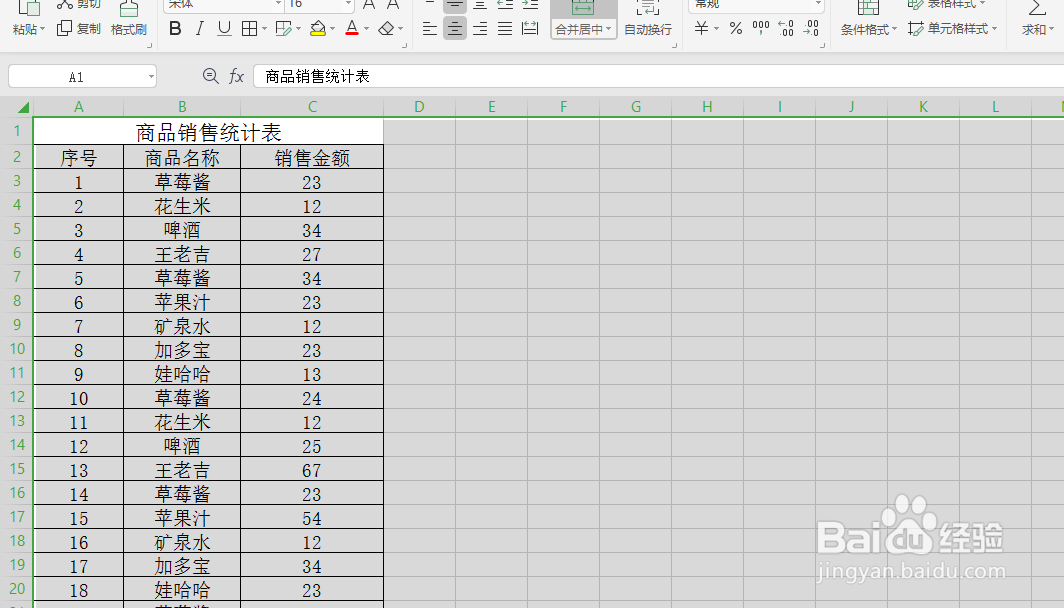Open the insert function fx button
Image resolution: width=1064 pixels, height=608 pixels.
(x=236, y=76)
